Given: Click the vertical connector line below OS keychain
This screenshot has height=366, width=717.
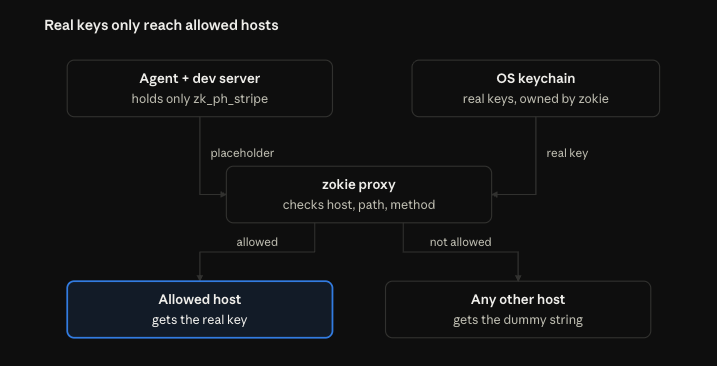Looking at the screenshot, I should tap(536, 156).
